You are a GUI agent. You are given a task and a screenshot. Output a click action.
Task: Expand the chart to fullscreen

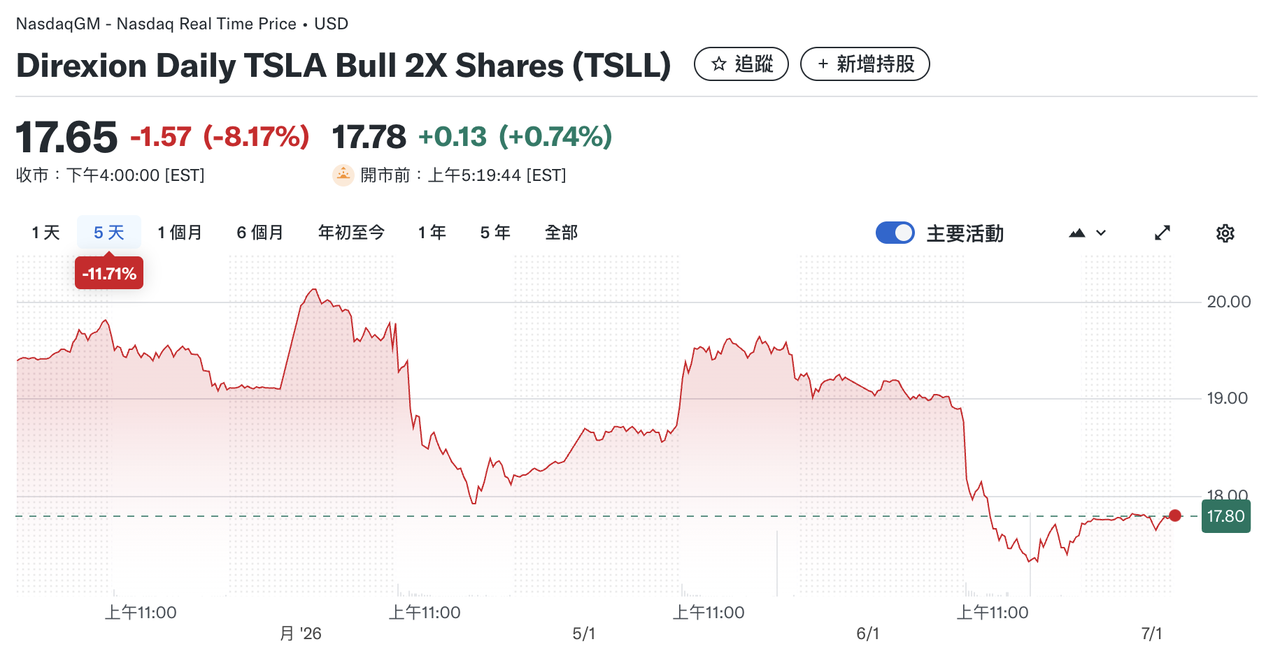tap(1162, 232)
